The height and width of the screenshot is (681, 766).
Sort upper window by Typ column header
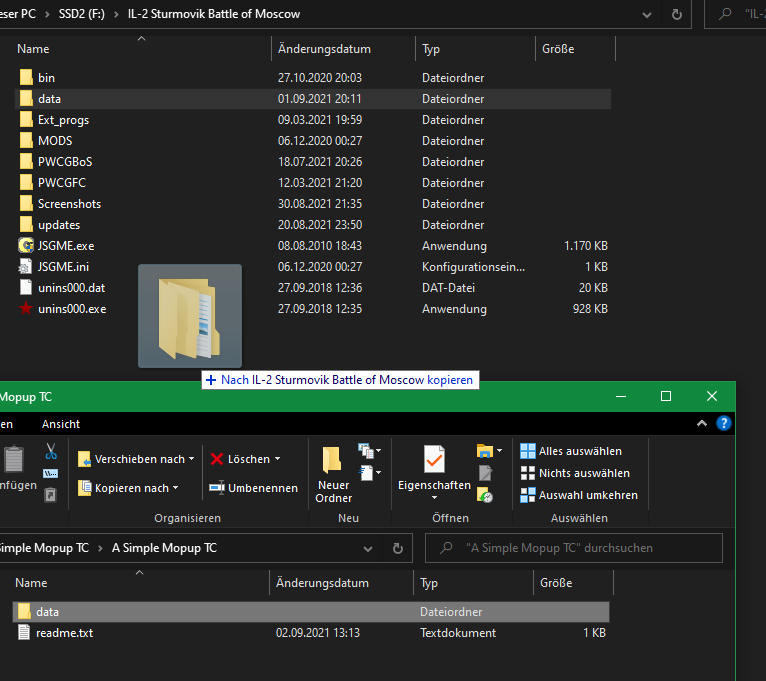click(475, 49)
